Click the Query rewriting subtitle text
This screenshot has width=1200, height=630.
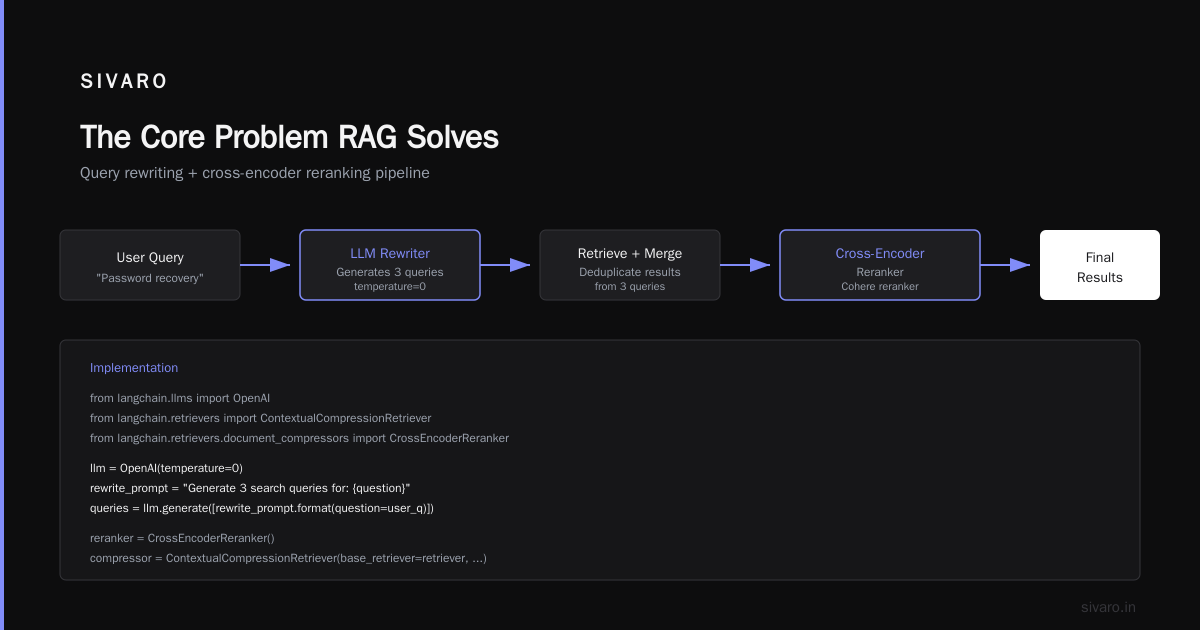click(x=255, y=173)
